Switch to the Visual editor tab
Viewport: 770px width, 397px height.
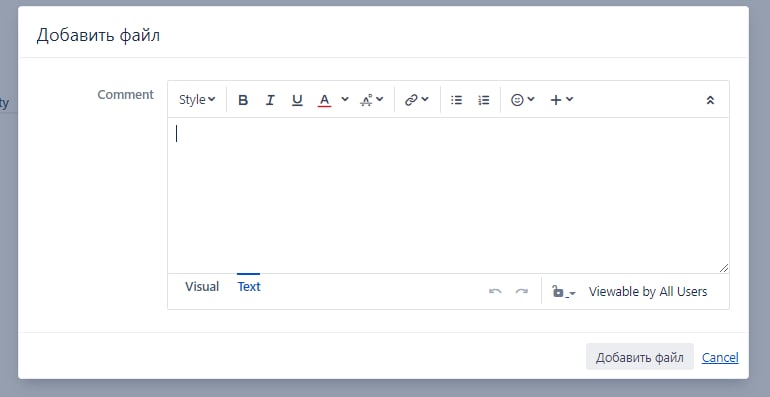tap(202, 286)
